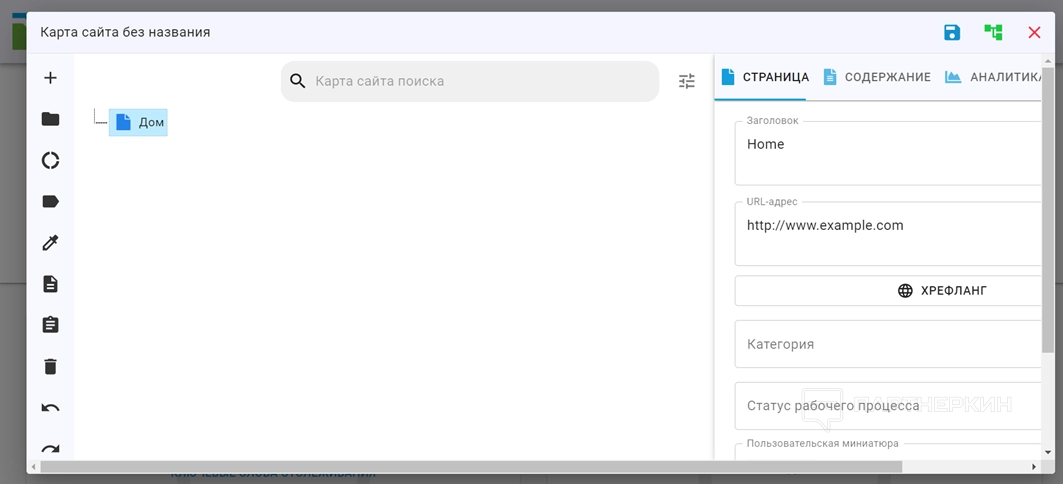Image resolution: width=1063 pixels, height=484 pixels.
Task: Click the green sitemap tree icon
Action: 993,32
